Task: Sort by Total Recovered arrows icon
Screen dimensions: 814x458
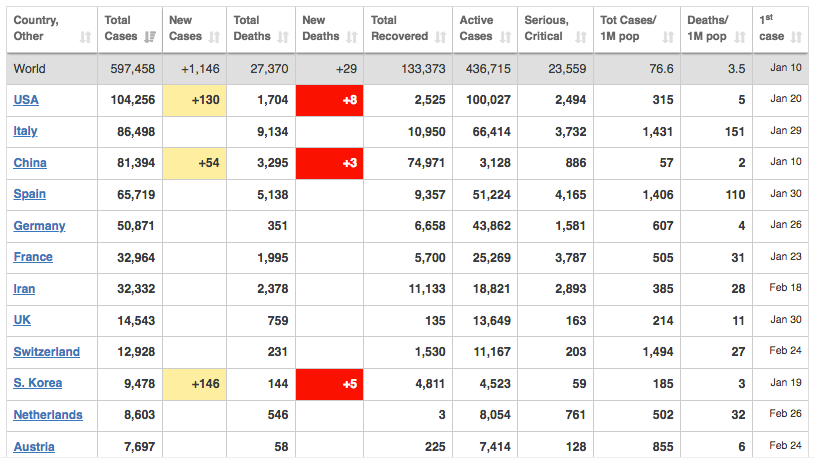Action: pos(441,37)
